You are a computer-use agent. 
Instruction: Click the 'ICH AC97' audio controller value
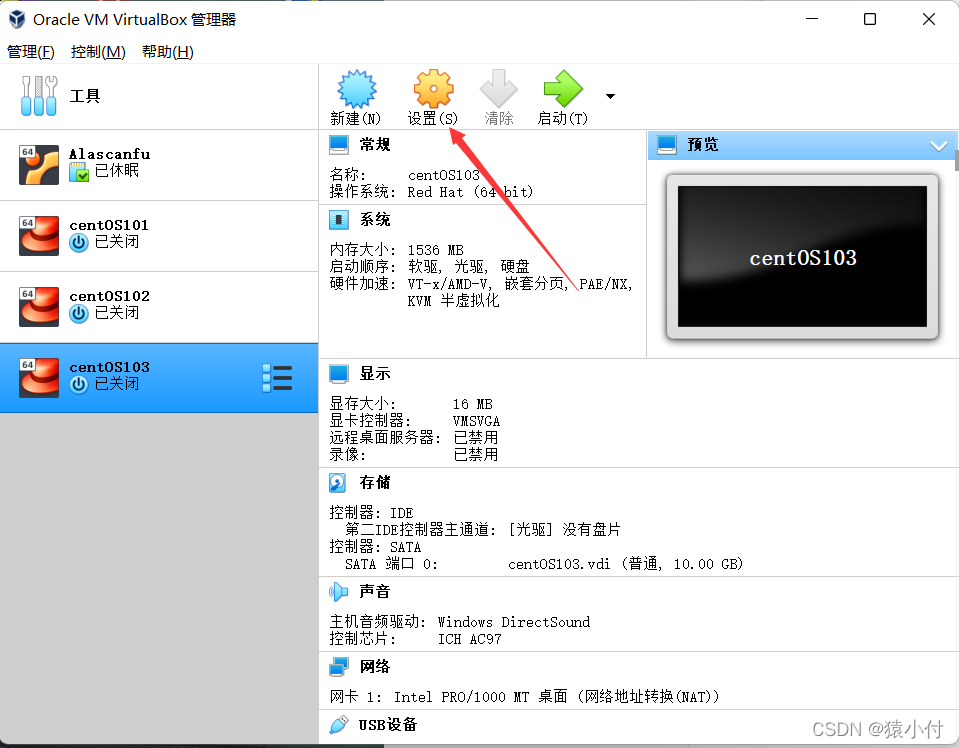click(470, 639)
